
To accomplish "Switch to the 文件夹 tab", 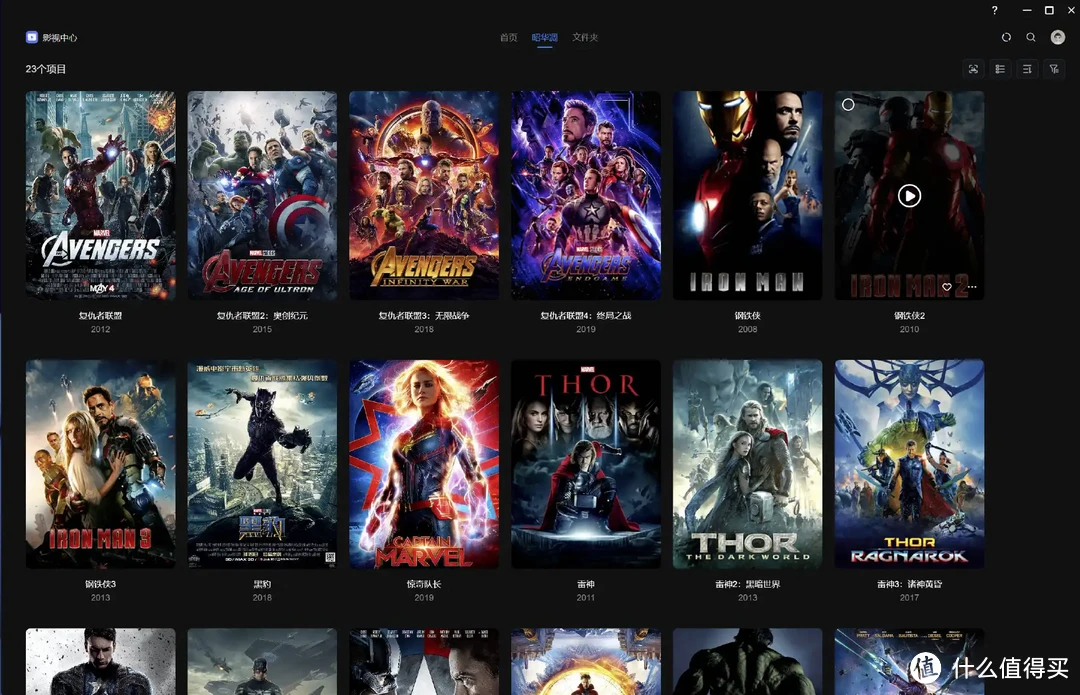I will tap(585, 38).
